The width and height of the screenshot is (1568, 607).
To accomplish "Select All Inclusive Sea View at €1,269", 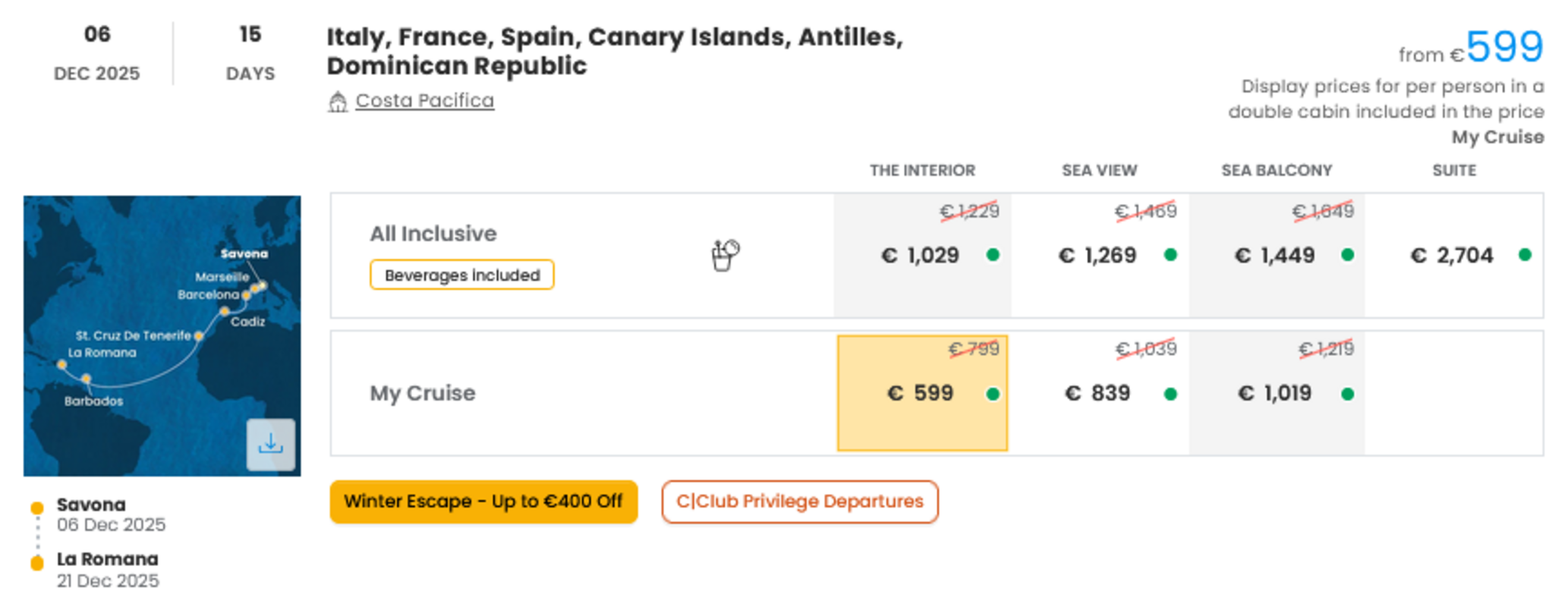I will pos(1100,255).
